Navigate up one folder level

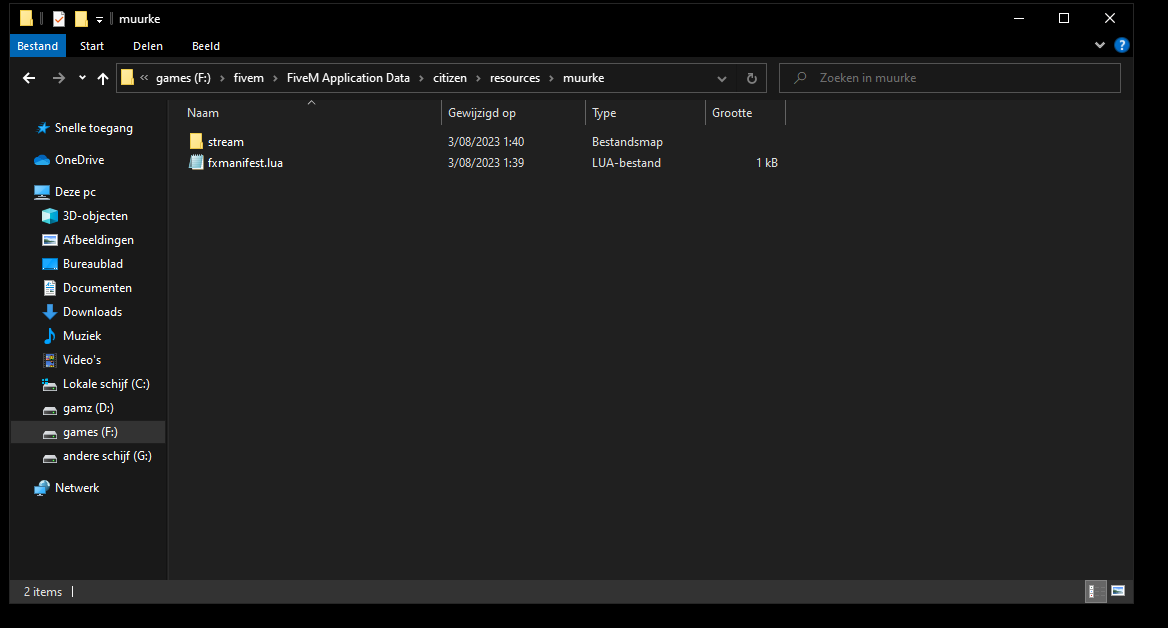(103, 78)
